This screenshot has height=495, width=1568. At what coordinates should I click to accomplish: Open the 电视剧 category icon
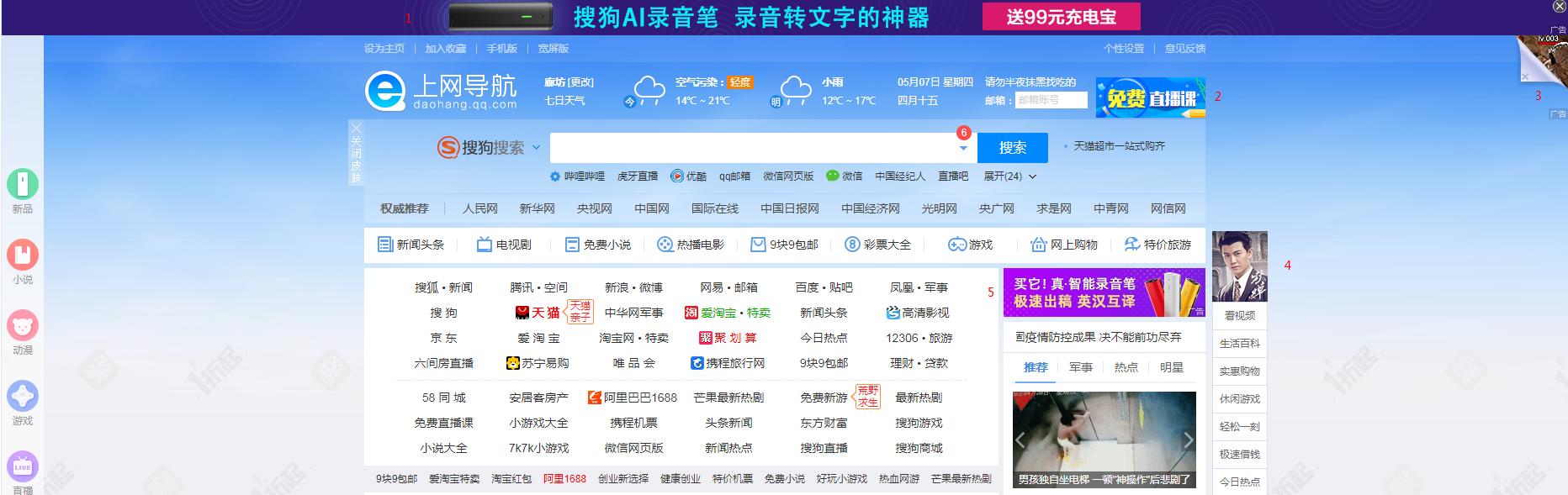(485, 245)
